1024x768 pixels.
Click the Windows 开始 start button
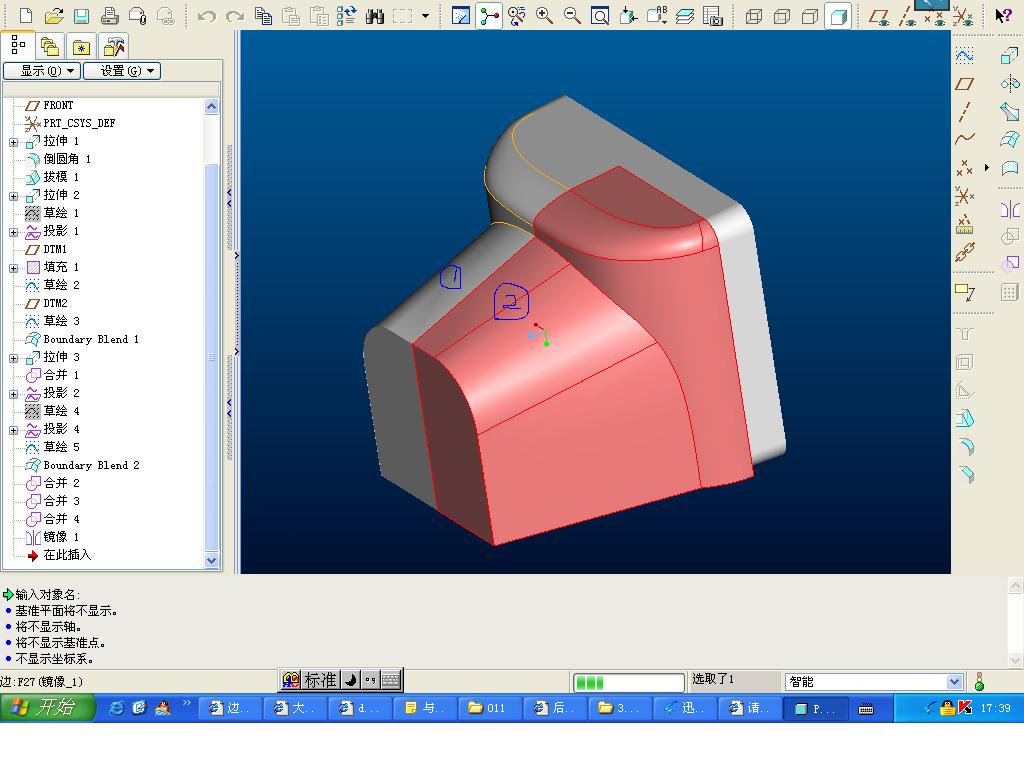point(48,708)
